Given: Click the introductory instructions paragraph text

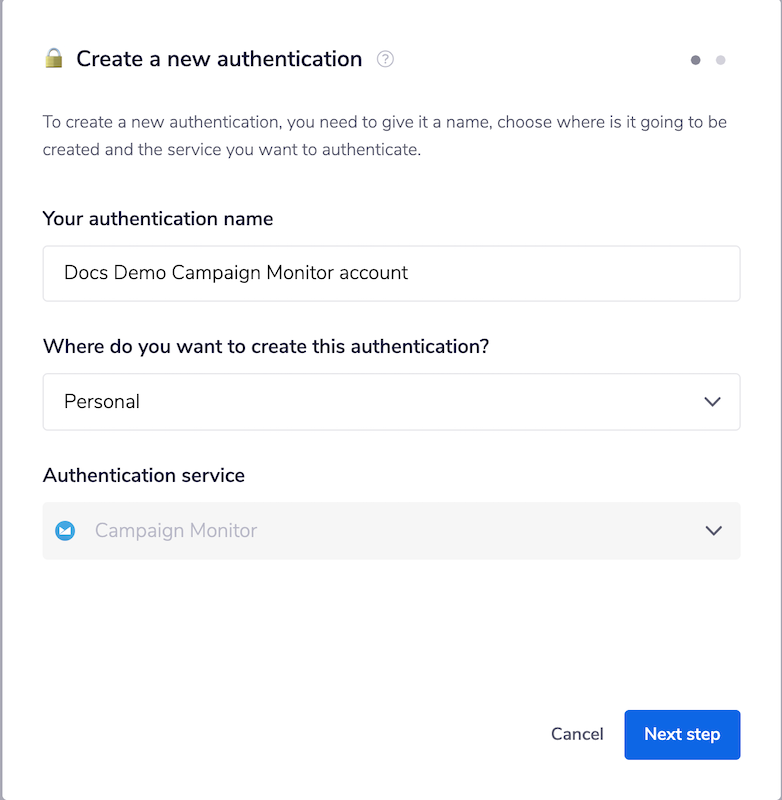Looking at the screenshot, I should (x=390, y=135).
